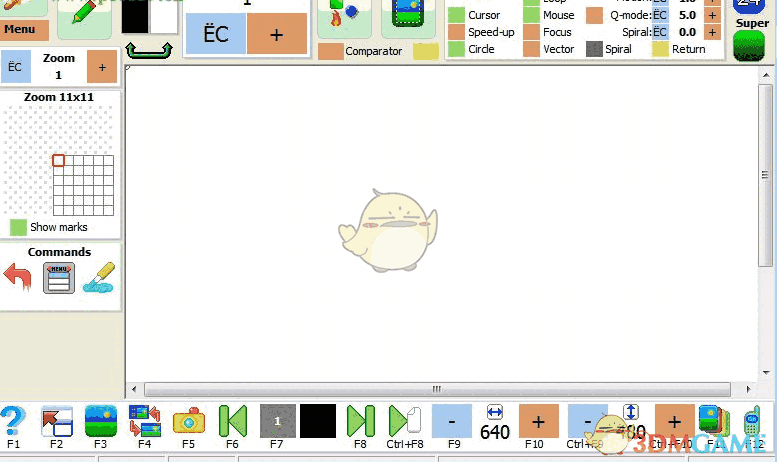The height and width of the screenshot is (462, 777).
Task: Toggle the Circle option
Action: [x=456, y=49]
